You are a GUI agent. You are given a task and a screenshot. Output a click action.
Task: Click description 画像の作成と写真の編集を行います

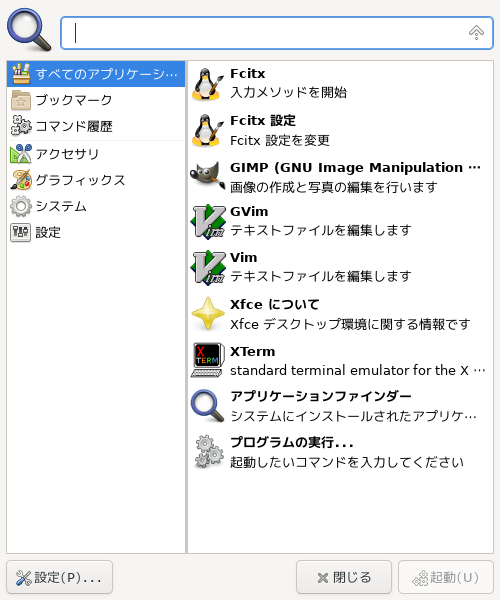tap(334, 187)
